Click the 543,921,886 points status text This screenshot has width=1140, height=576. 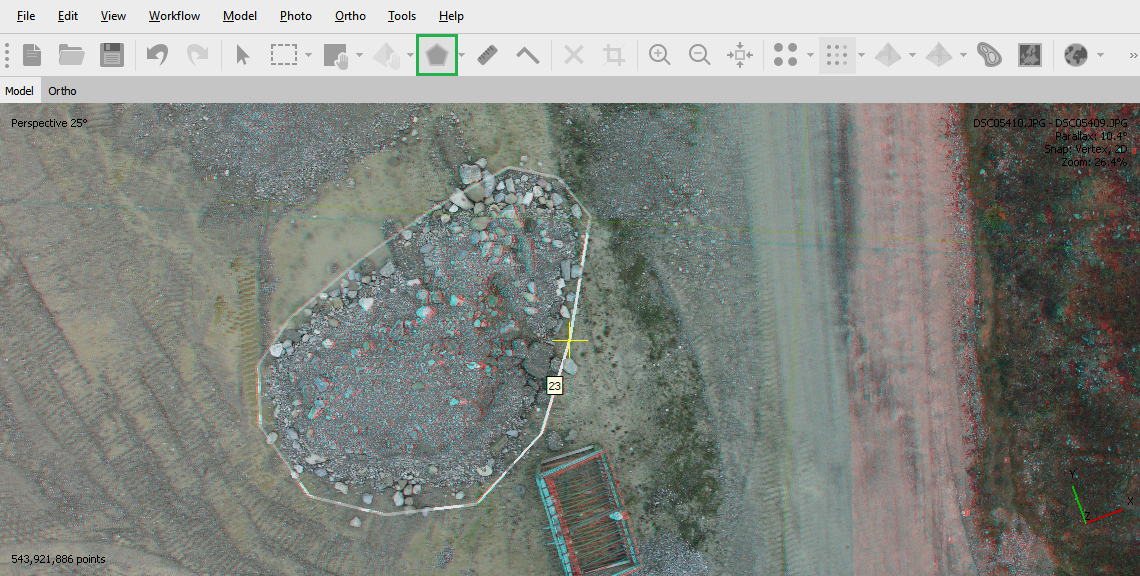point(58,559)
